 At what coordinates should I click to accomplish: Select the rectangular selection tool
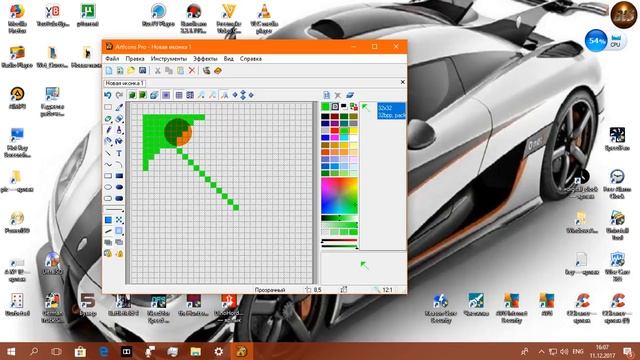108,107
